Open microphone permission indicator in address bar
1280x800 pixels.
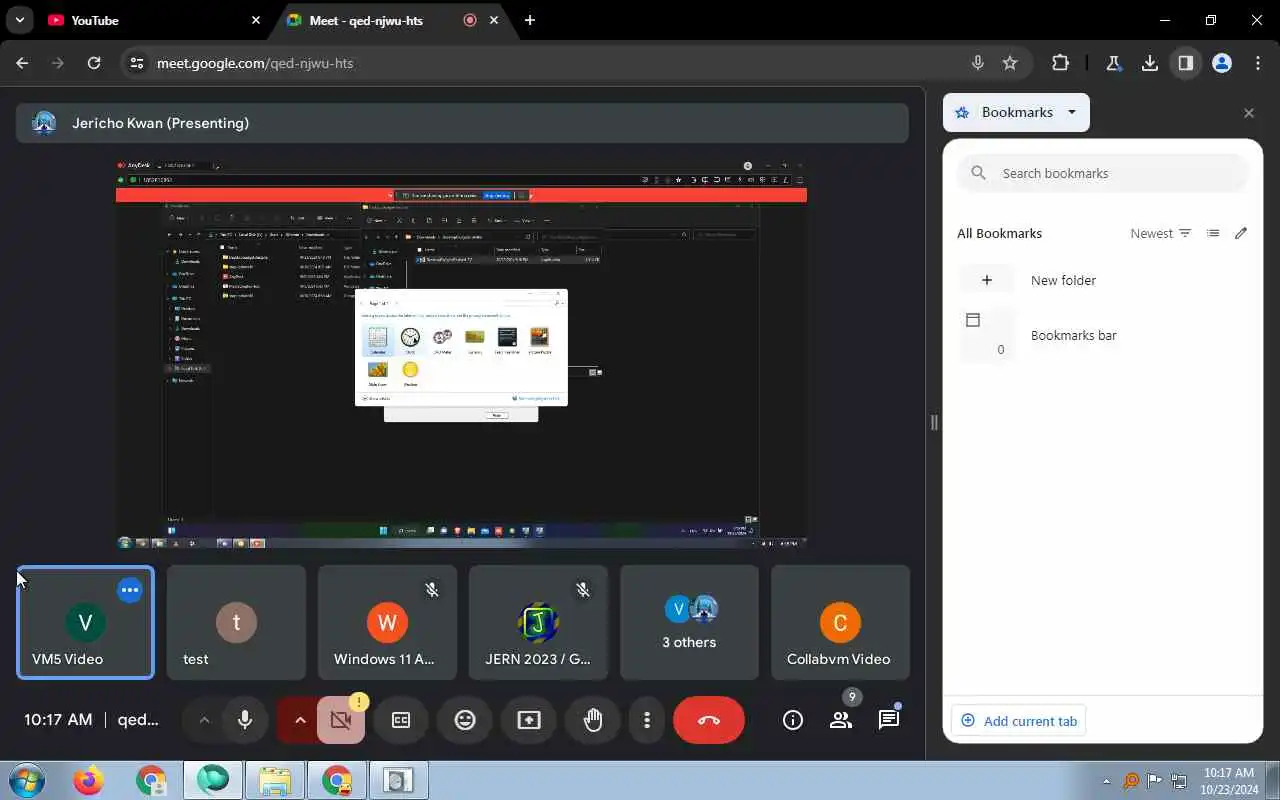point(978,63)
